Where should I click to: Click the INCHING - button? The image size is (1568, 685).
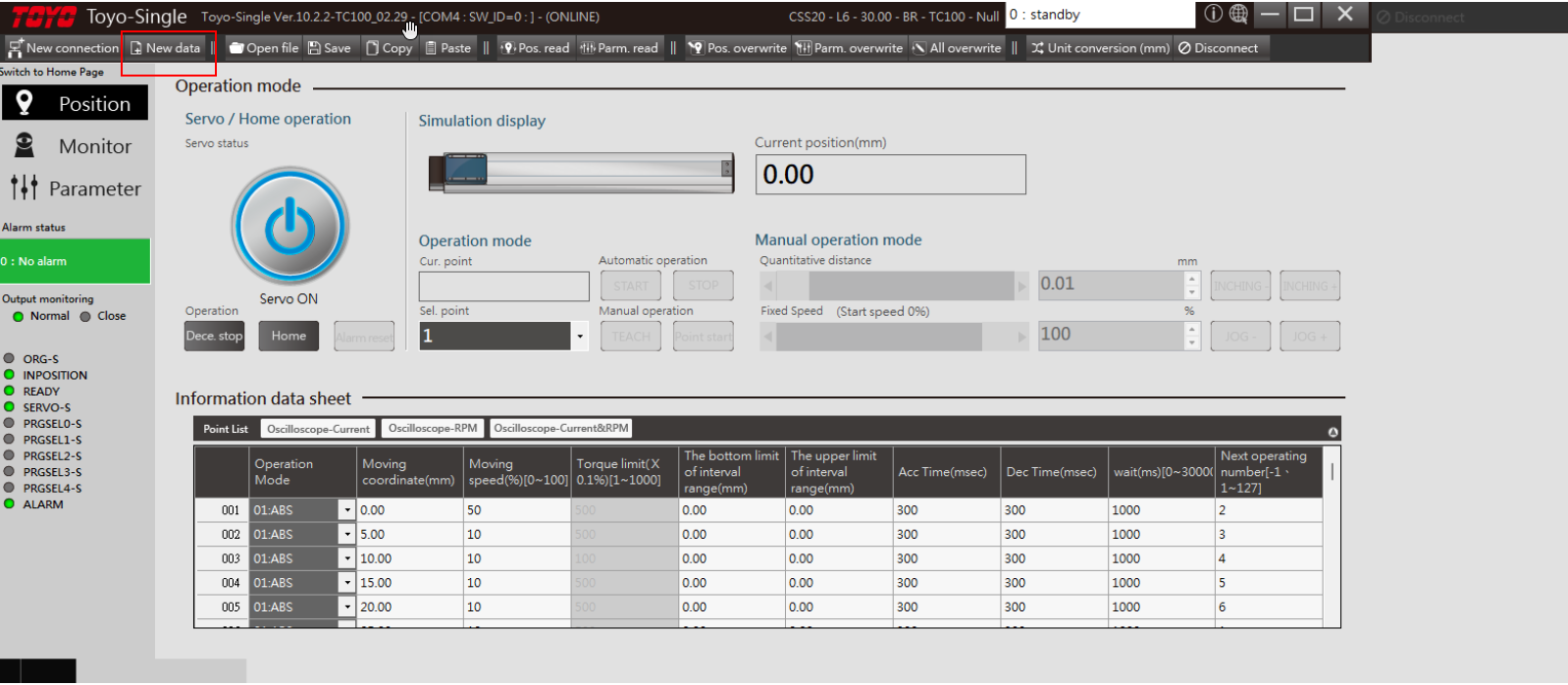pyautogui.click(x=1240, y=286)
